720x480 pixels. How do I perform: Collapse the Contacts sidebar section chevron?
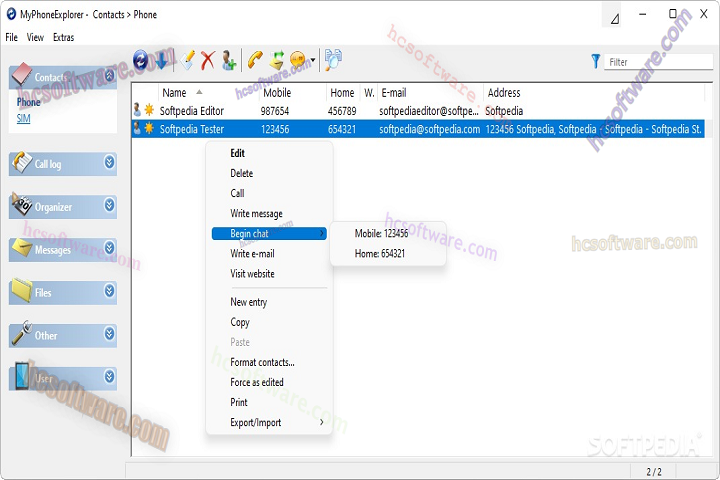pyautogui.click(x=109, y=75)
